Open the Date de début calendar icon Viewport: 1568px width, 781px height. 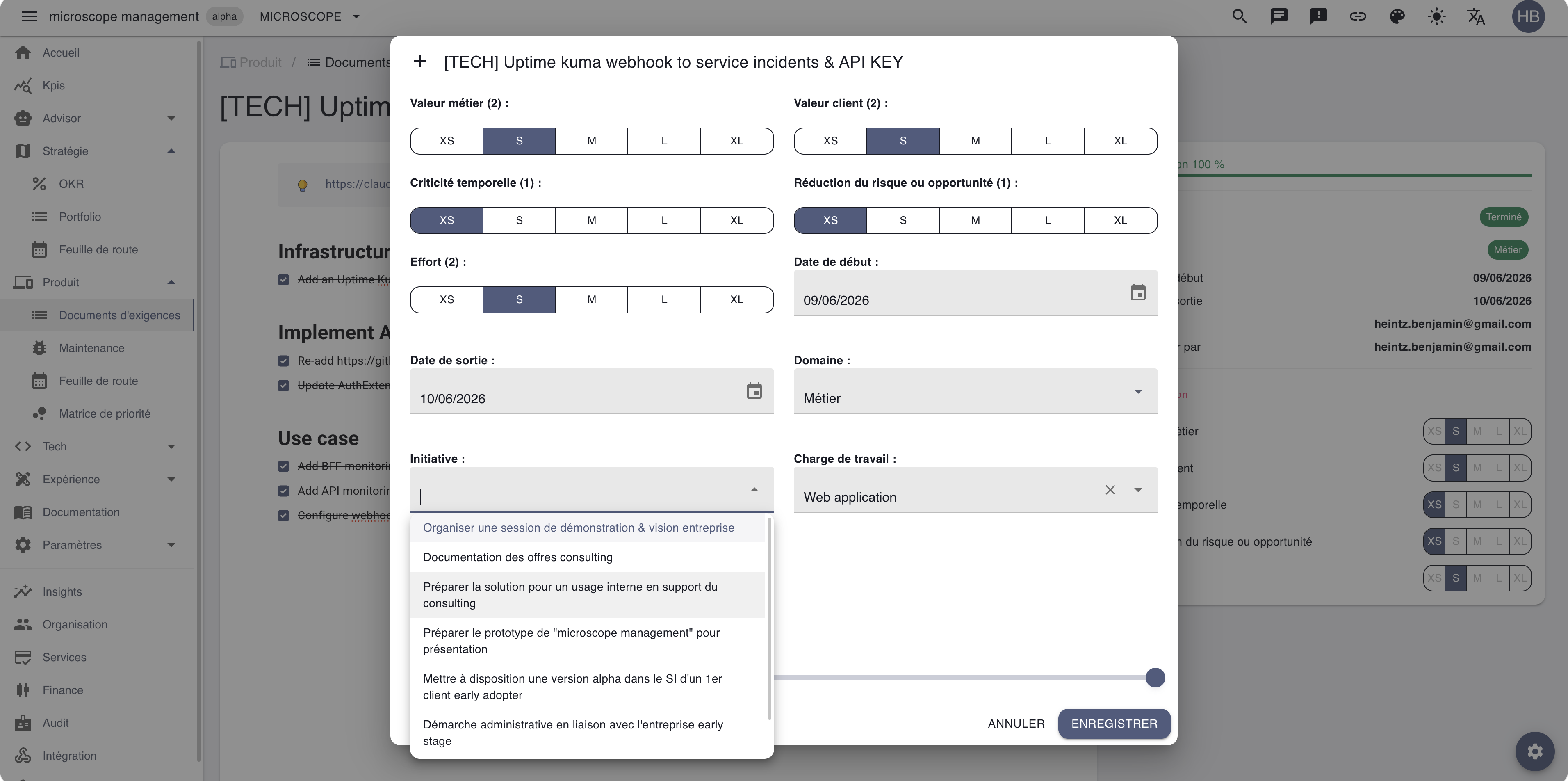[x=1137, y=292]
